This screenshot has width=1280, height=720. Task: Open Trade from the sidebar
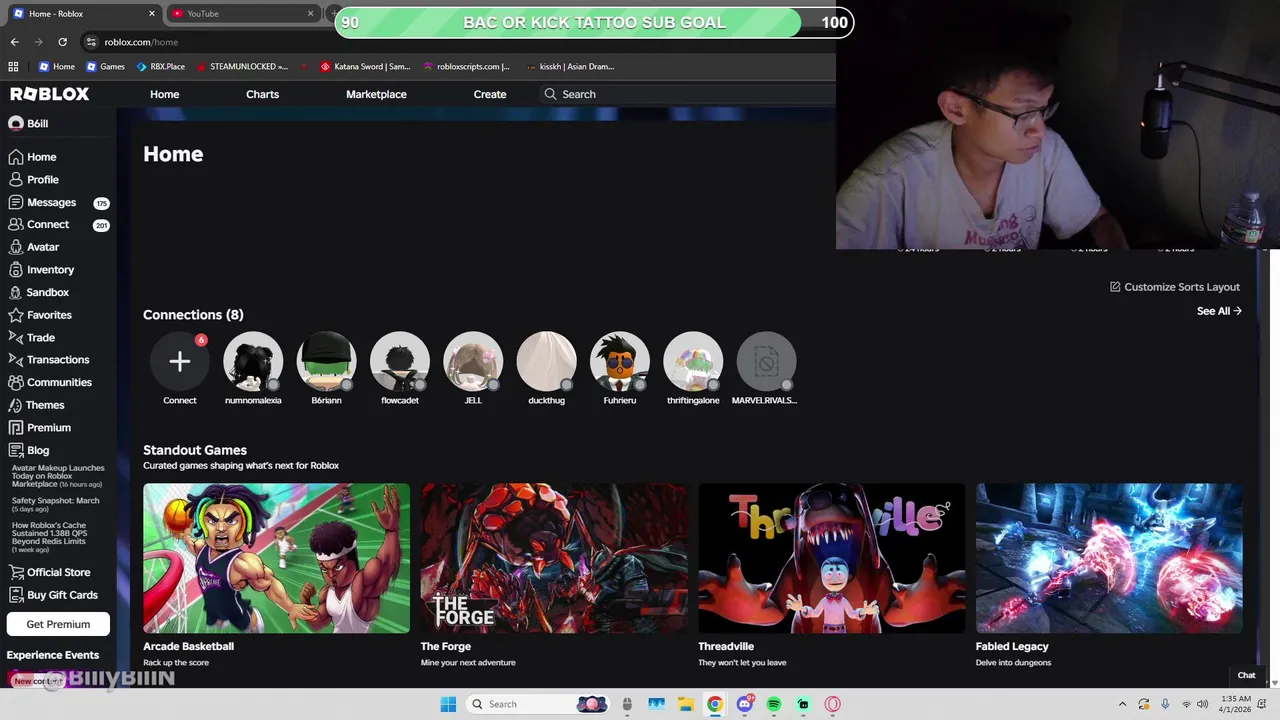31,338
